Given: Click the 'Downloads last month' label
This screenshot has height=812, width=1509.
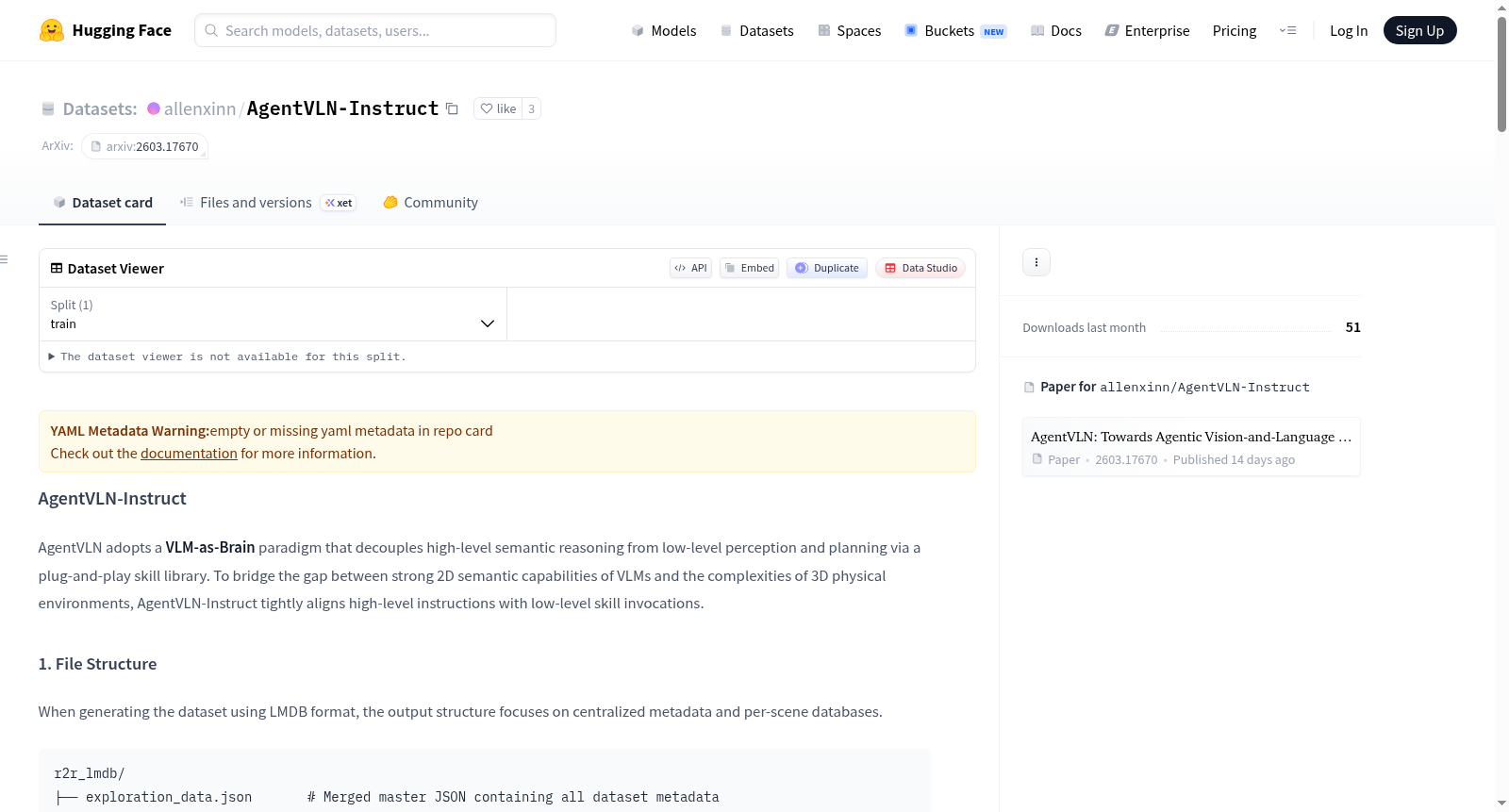Looking at the screenshot, I should coord(1085,327).
